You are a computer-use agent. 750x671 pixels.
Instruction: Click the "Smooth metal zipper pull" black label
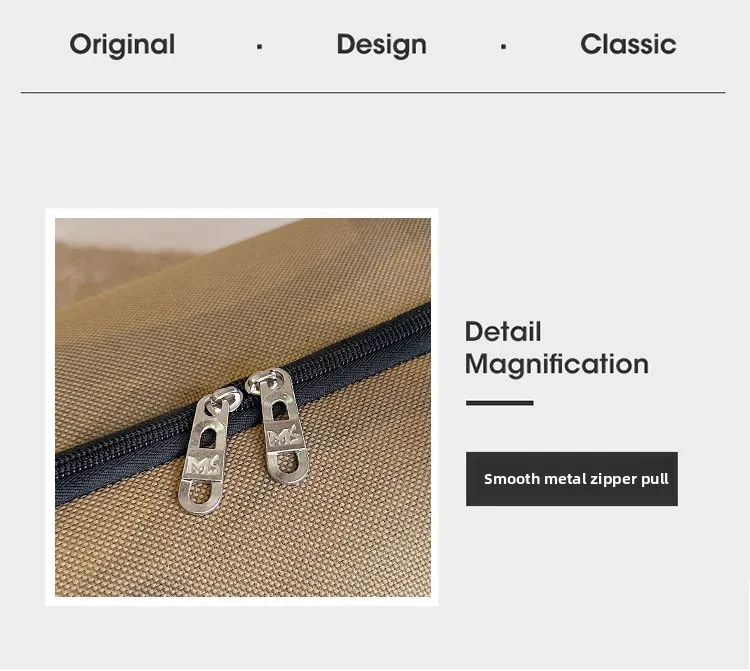click(x=572, y=479)
